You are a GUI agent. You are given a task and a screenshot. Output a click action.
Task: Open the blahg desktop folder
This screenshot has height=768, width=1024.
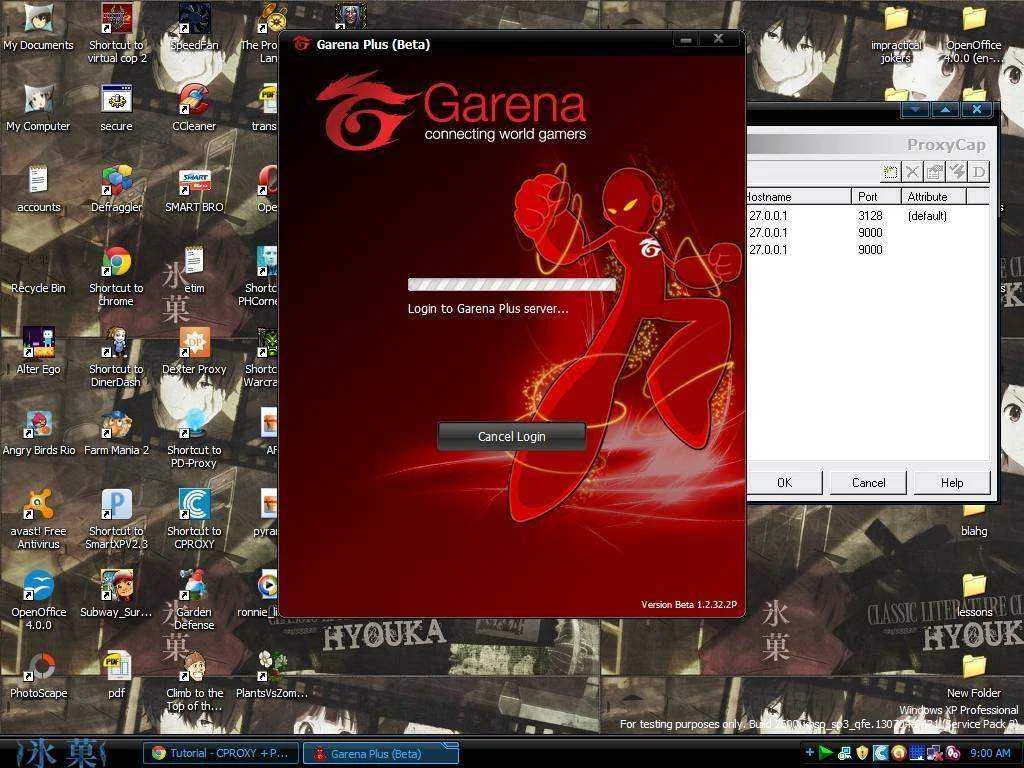click(974, 520)
